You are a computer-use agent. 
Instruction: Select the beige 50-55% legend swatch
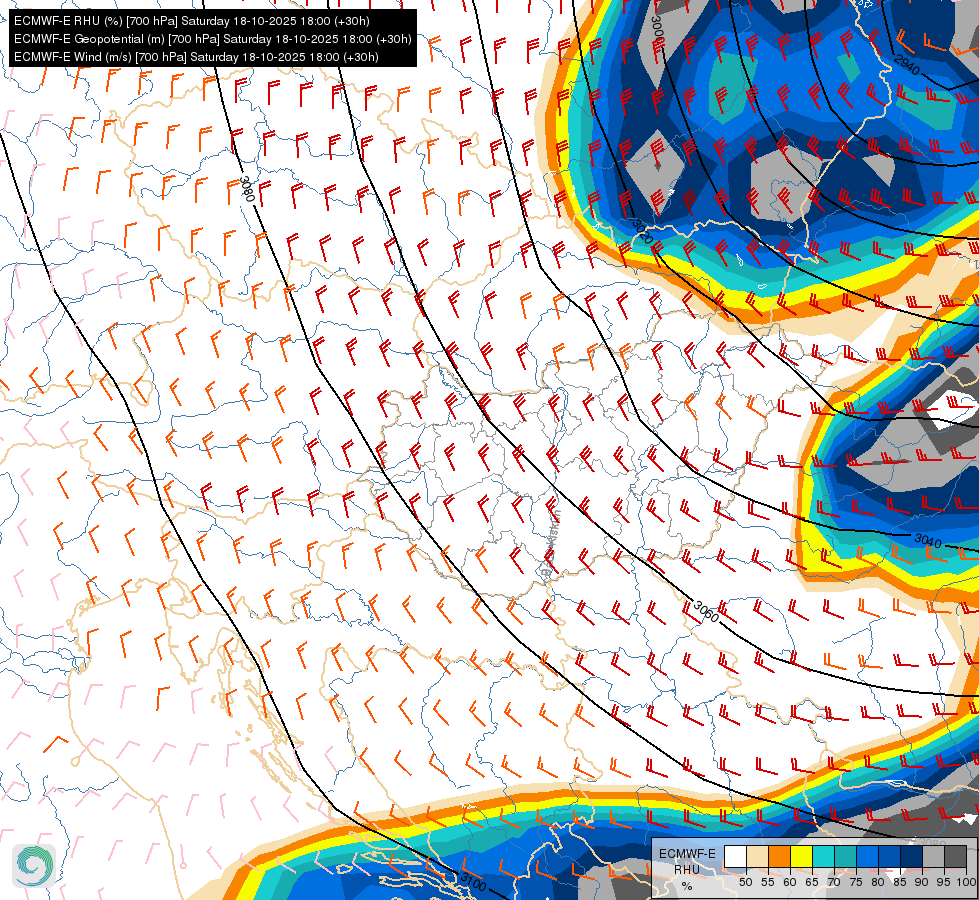click(x=757, y=856)
